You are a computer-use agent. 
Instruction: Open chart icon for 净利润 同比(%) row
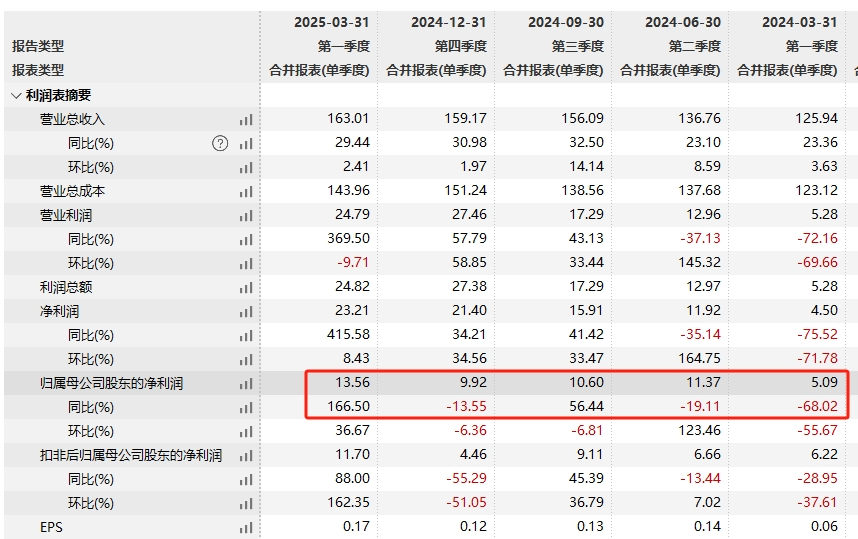246,336
